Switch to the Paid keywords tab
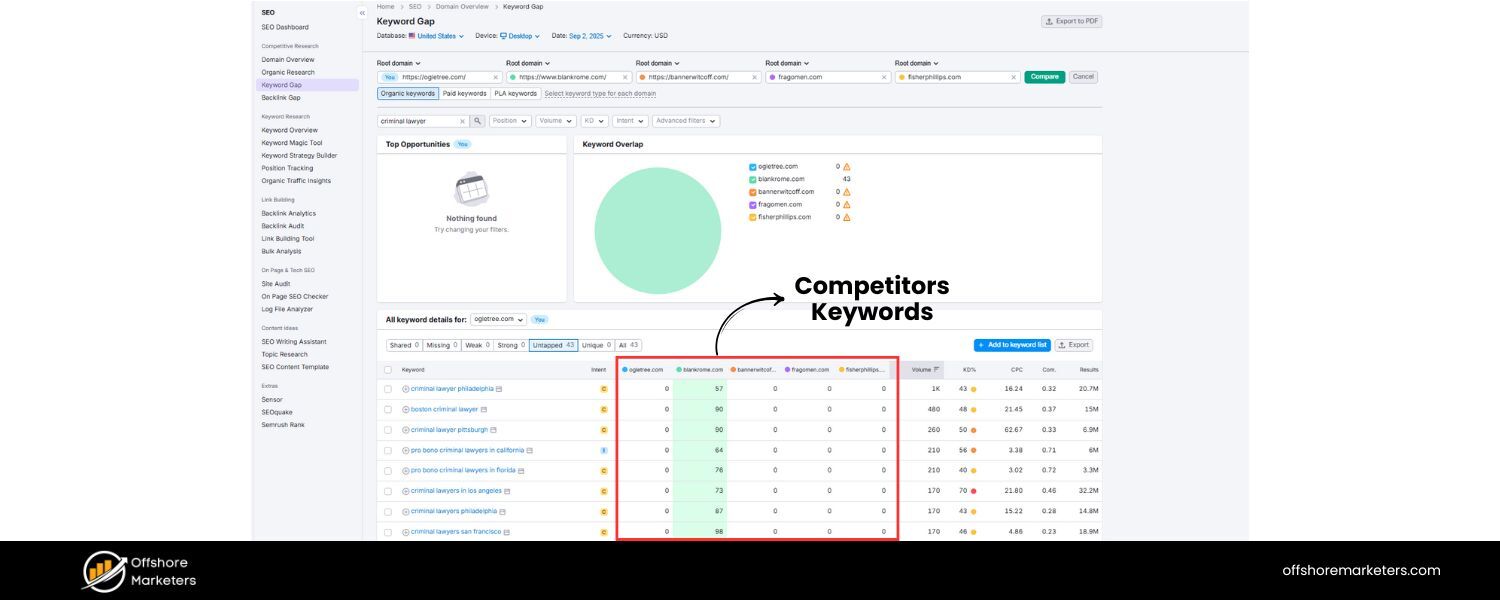The height and width of the screenshot is (600, 1500). point(464,93)
